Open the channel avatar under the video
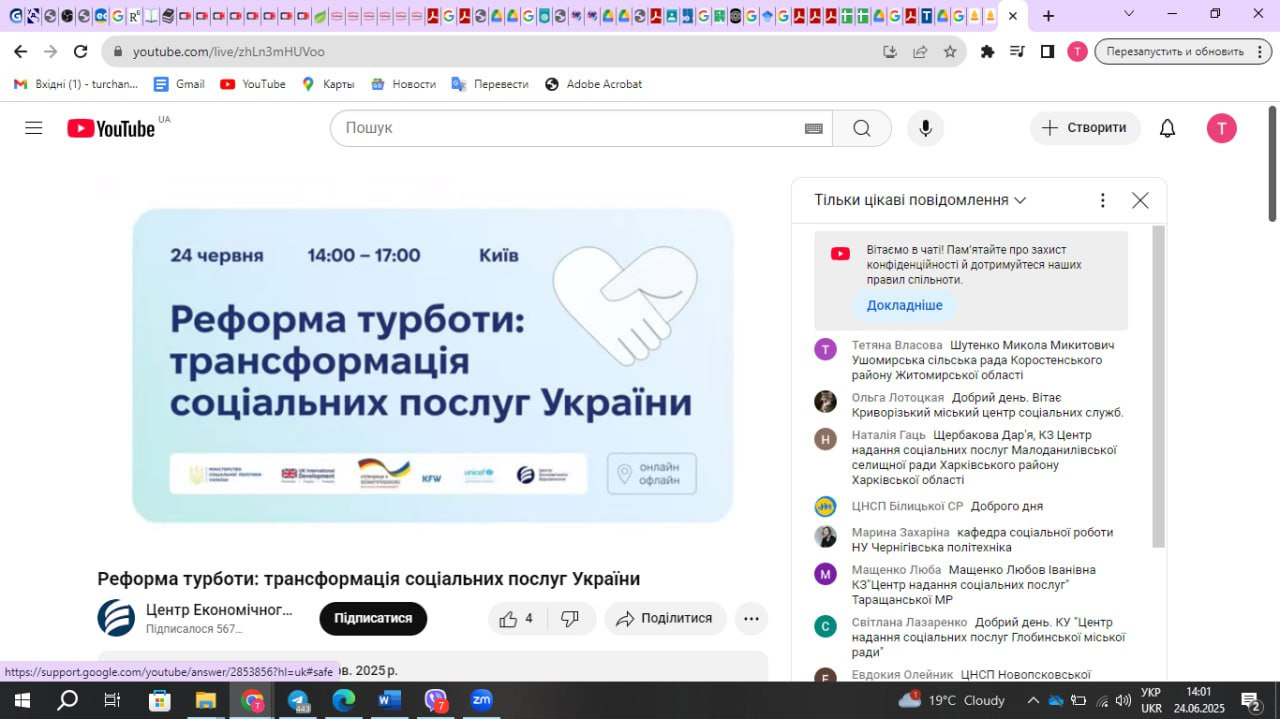 (116, 618)
